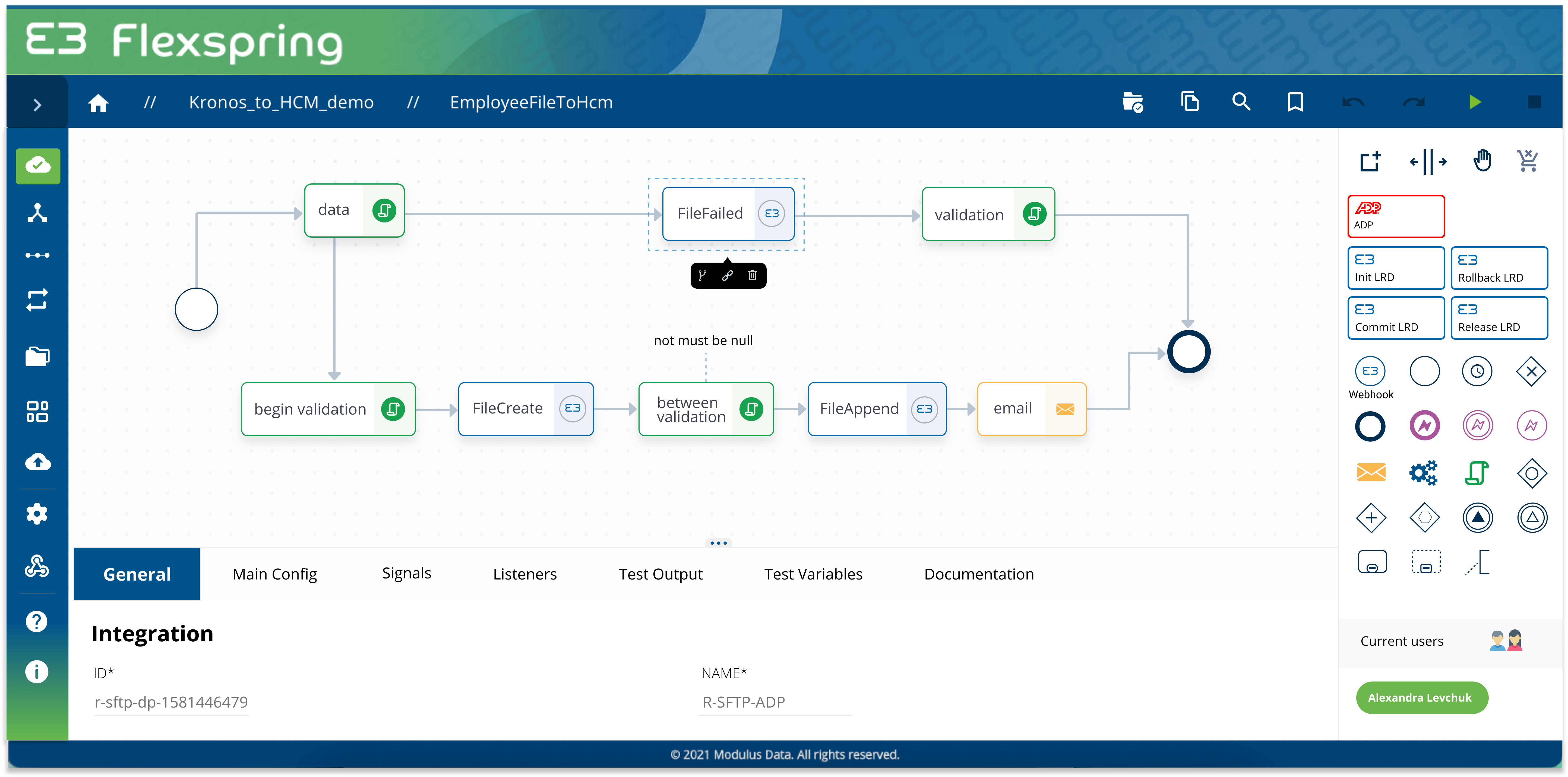Go to home via house icon
This screenshot has width=1568, height=777.
pos(98,103)
